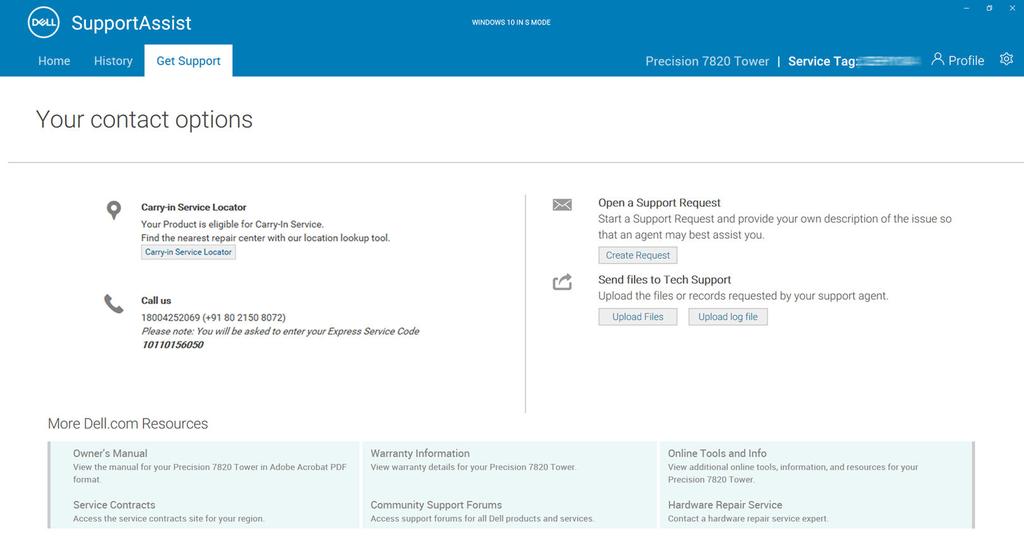
Task: Click the Express Service Code 10110156050
Action: click(x=172, y=345)
